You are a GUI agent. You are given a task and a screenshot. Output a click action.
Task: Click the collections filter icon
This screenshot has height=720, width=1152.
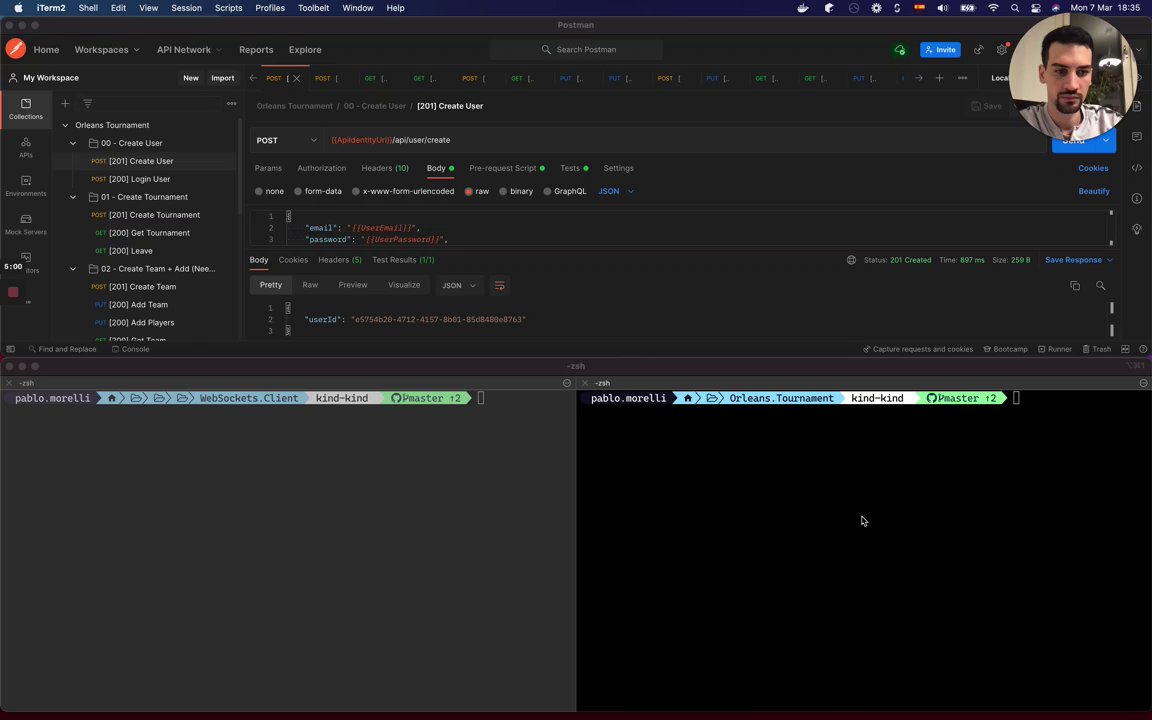coord(87,104)
